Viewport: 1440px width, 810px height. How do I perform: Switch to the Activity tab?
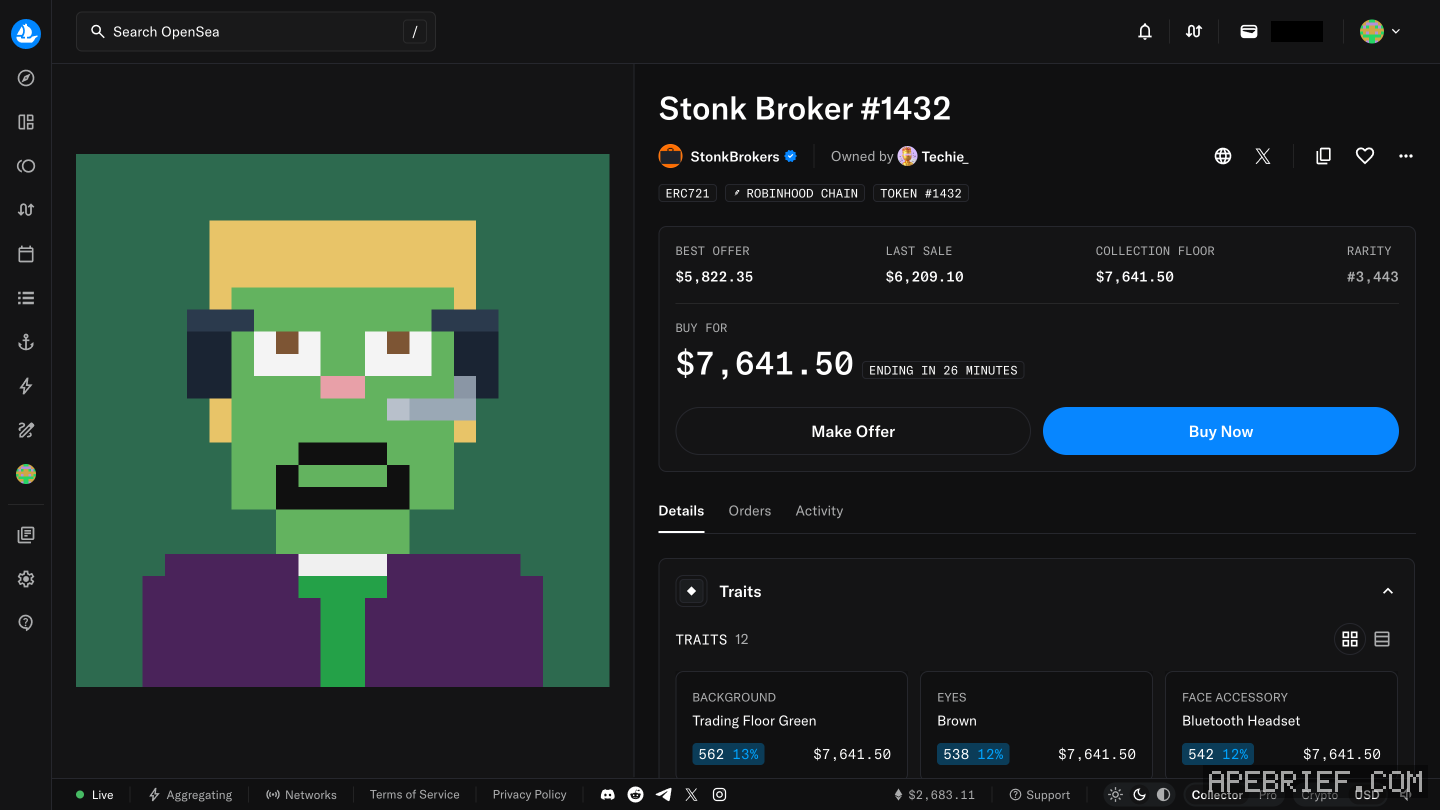819,511
